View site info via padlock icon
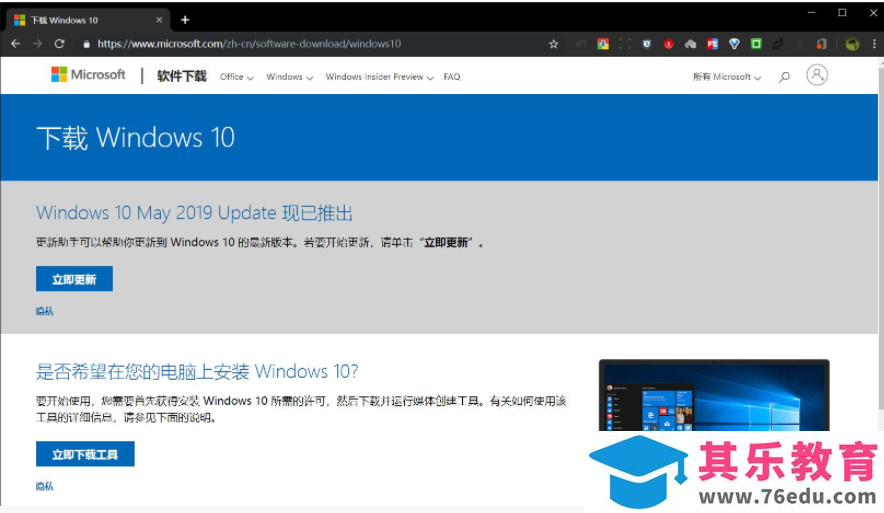This screenshot has height=513, width=884. [86, 44]
